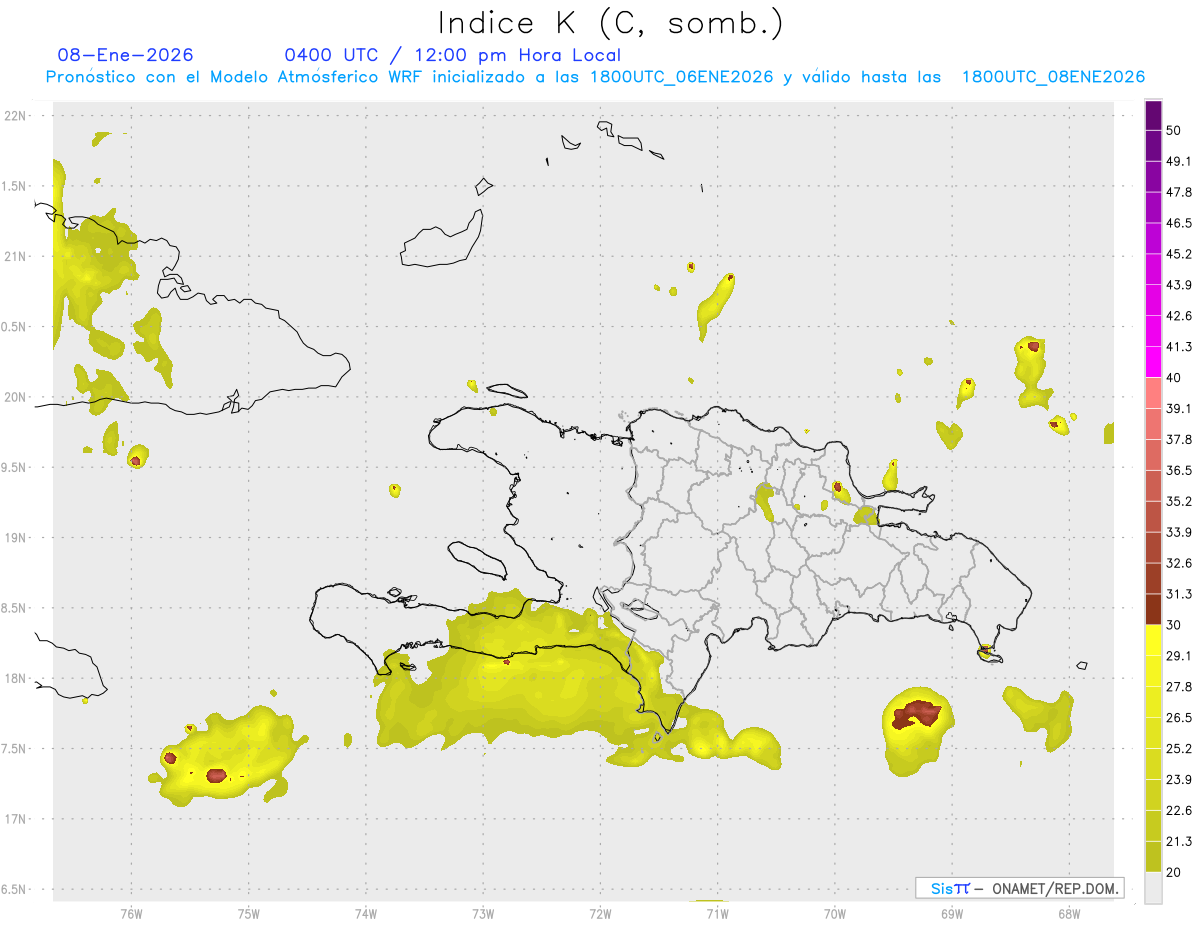Screen dimensions: 1200x927
Task: Click the colorbar value '47.8'
Action: click(x=1179, y=192)
